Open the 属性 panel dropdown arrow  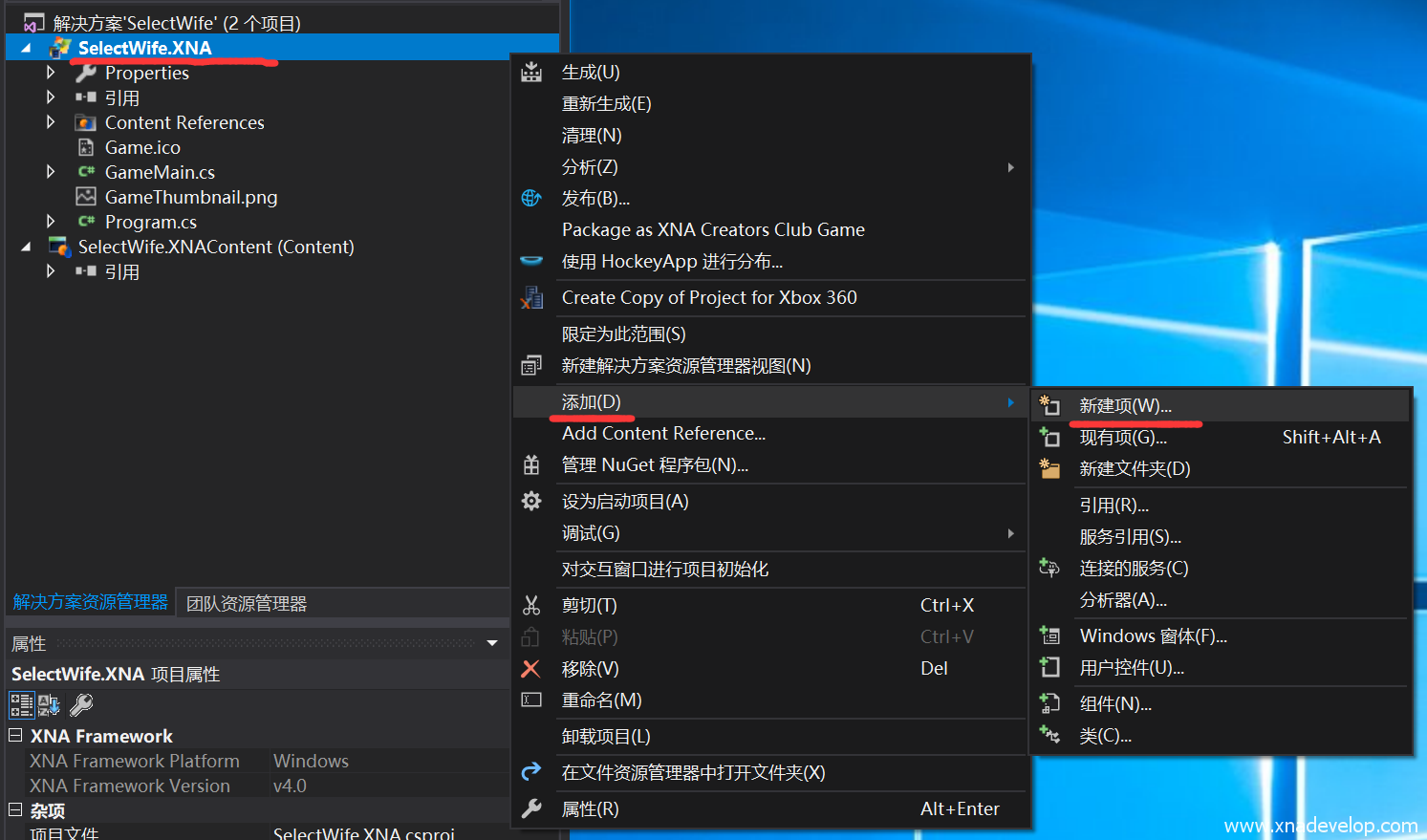pos(492,644)
